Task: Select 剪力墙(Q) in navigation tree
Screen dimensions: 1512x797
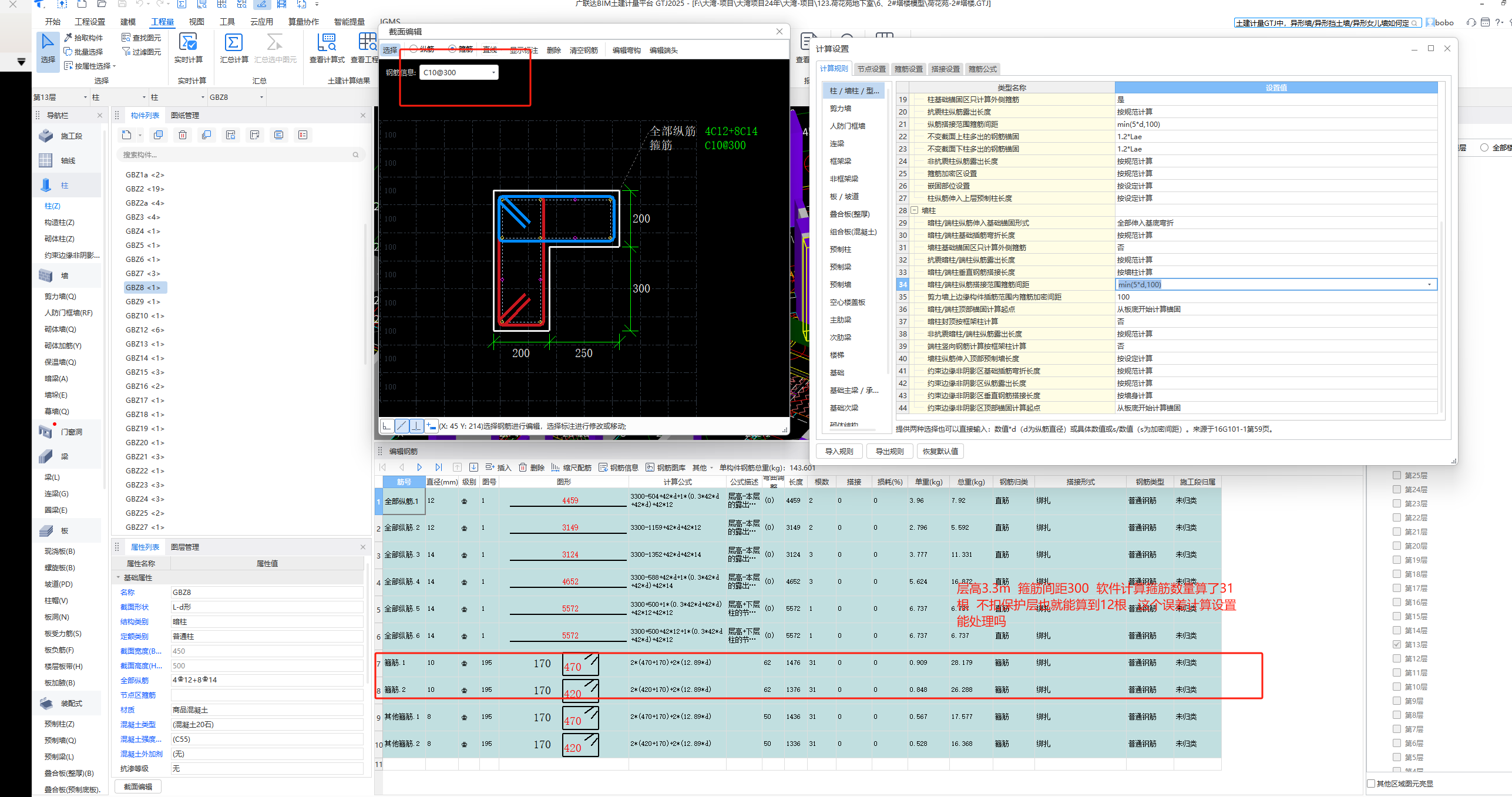Action: pyautogui.click(x=61, y=297)
